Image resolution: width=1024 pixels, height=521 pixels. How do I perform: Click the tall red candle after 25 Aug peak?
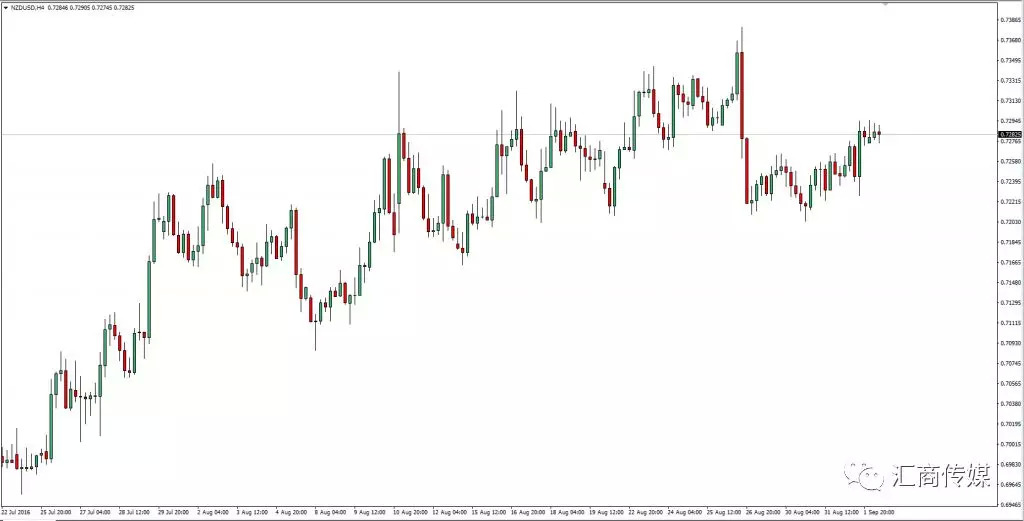point(741,95)
